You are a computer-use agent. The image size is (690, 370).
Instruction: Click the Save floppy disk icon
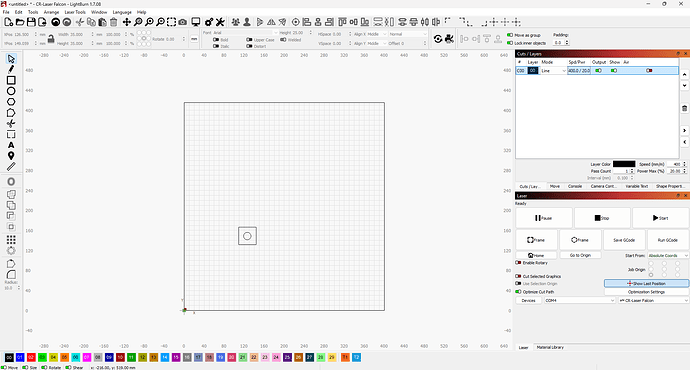(31, 22)
